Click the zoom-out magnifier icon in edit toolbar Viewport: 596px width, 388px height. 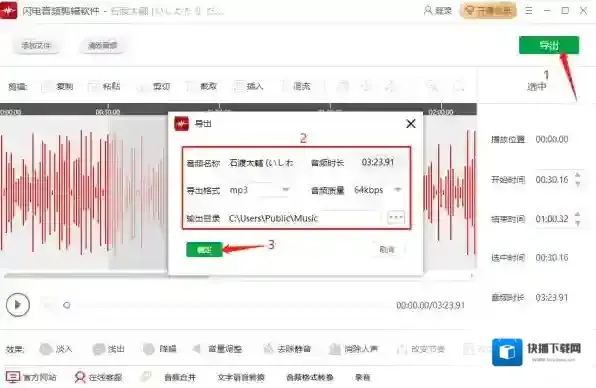[459, 87]
